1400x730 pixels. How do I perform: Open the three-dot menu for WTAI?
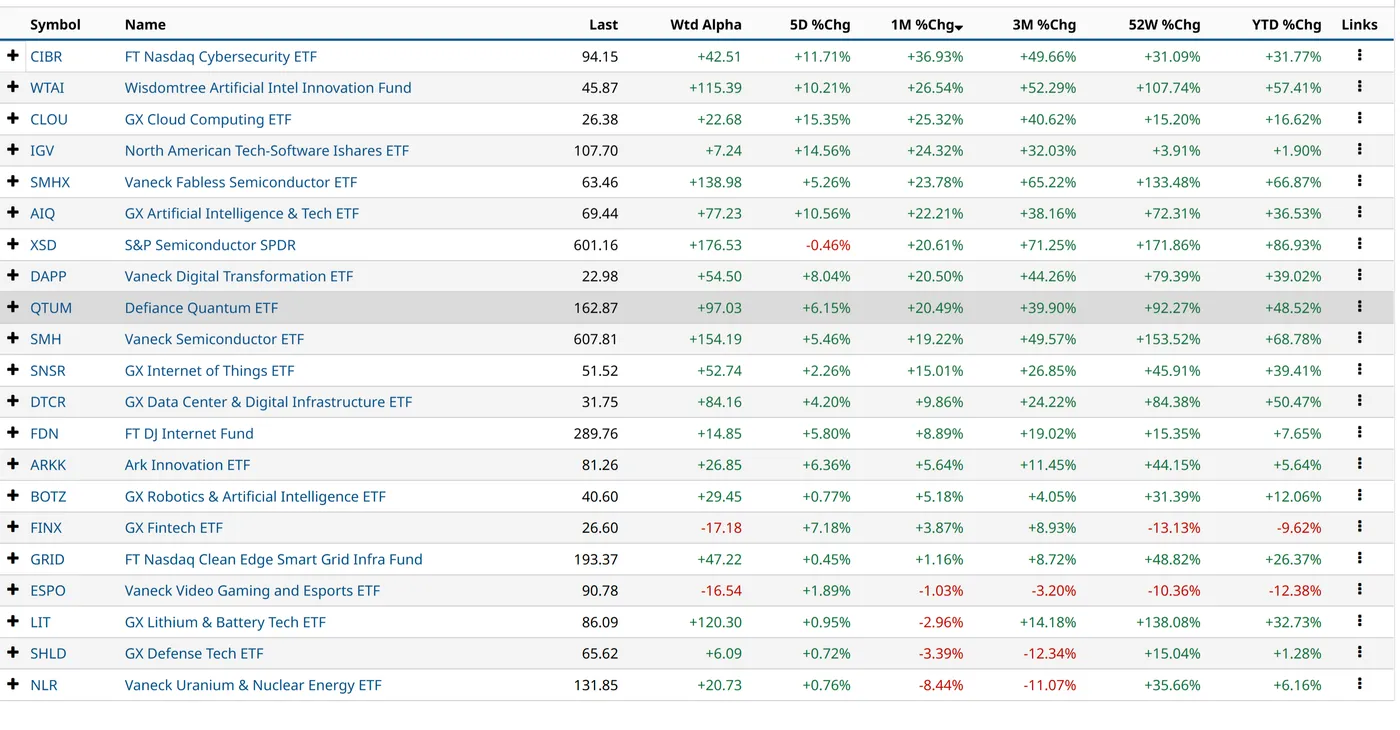pyautogui.click(x=1359, y=87)
